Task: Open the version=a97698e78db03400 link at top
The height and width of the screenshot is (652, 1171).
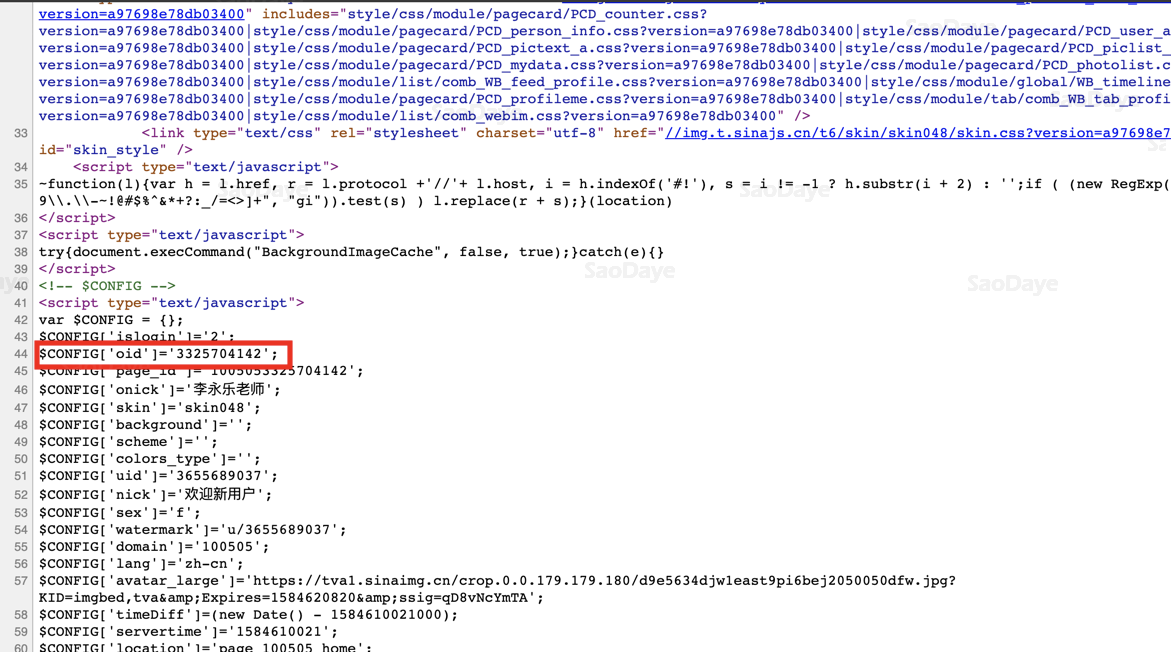Action: click(141, 14)
